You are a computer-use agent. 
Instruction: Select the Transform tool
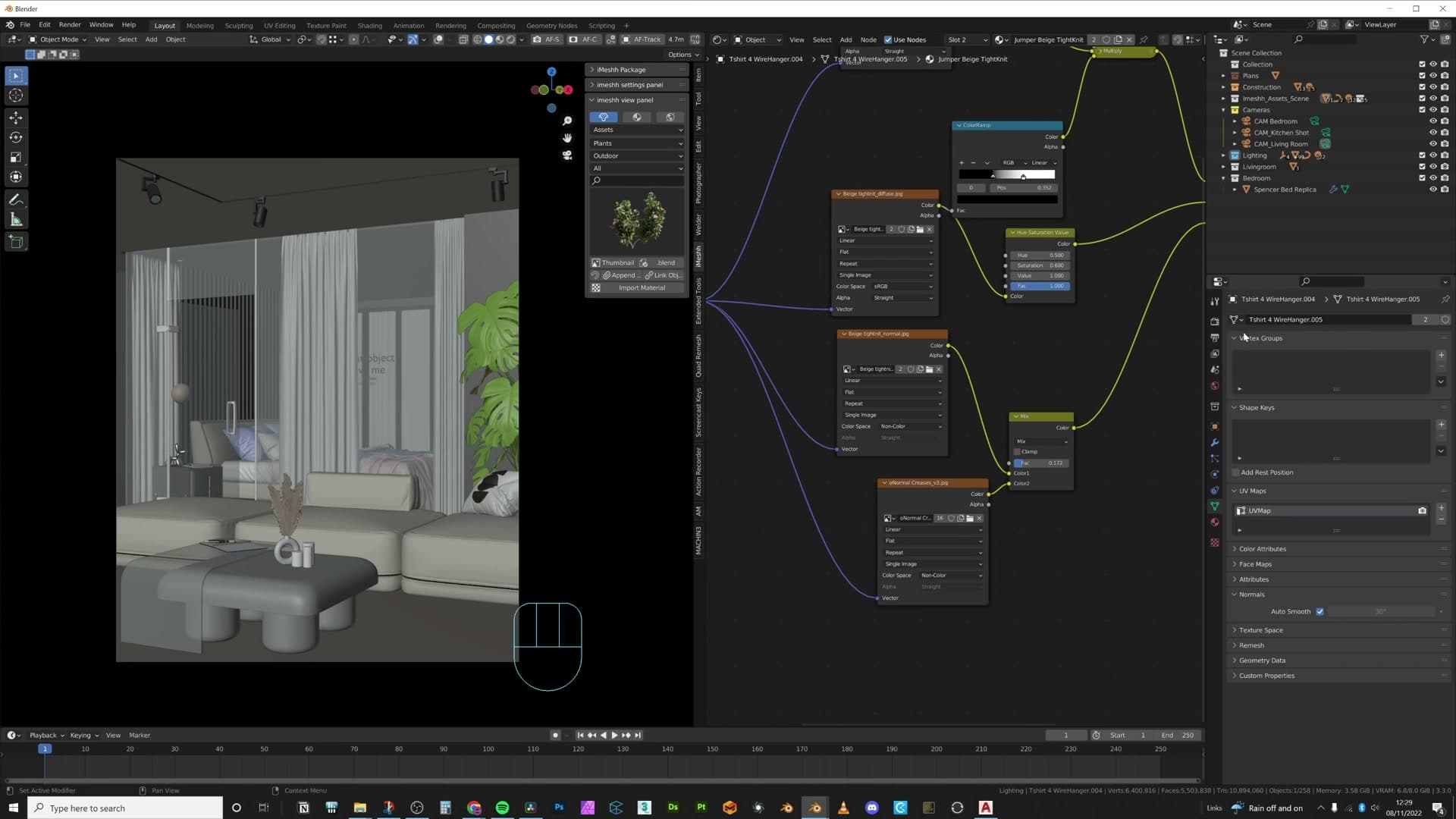16,177
